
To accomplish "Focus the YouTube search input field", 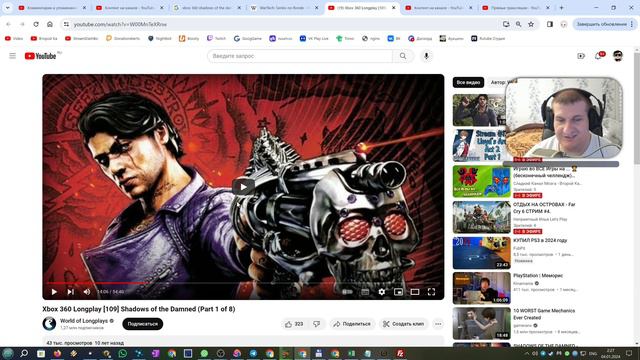I will 300,56.
